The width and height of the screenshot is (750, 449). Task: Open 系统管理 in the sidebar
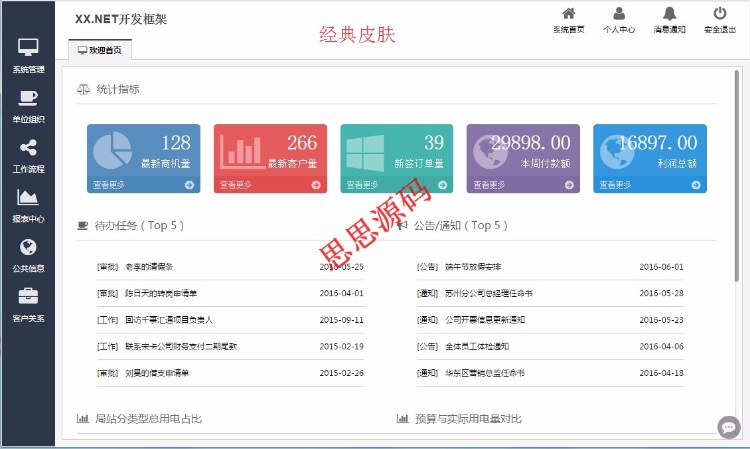coord(27,54)
